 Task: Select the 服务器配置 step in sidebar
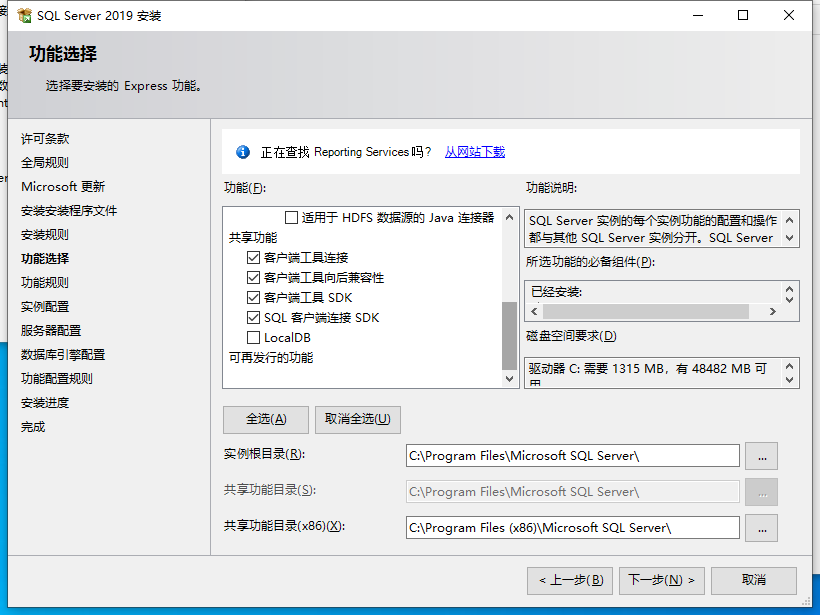pyautogui.click(x=51, y=331)
